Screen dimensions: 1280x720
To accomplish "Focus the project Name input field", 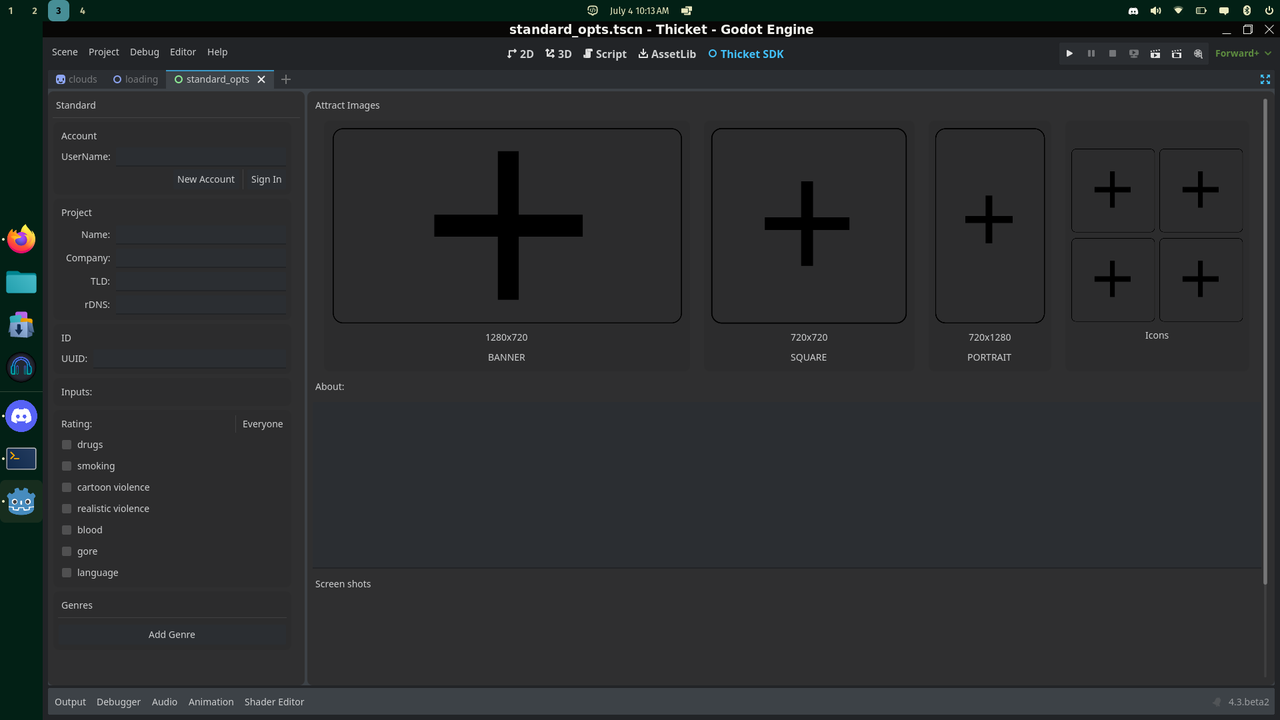I will click(201, 234).
